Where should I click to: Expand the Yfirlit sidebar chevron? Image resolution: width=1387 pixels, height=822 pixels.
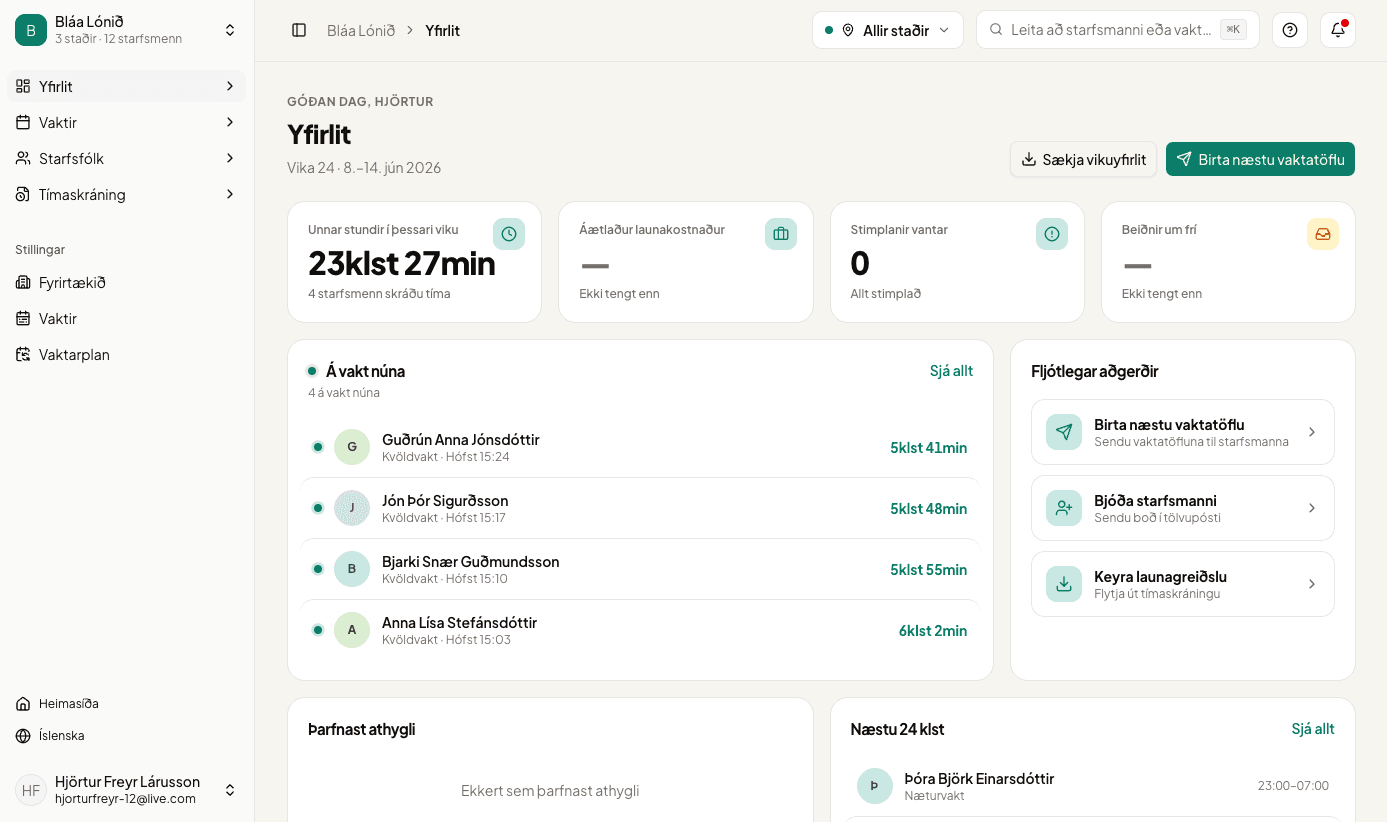pos(230,87)
